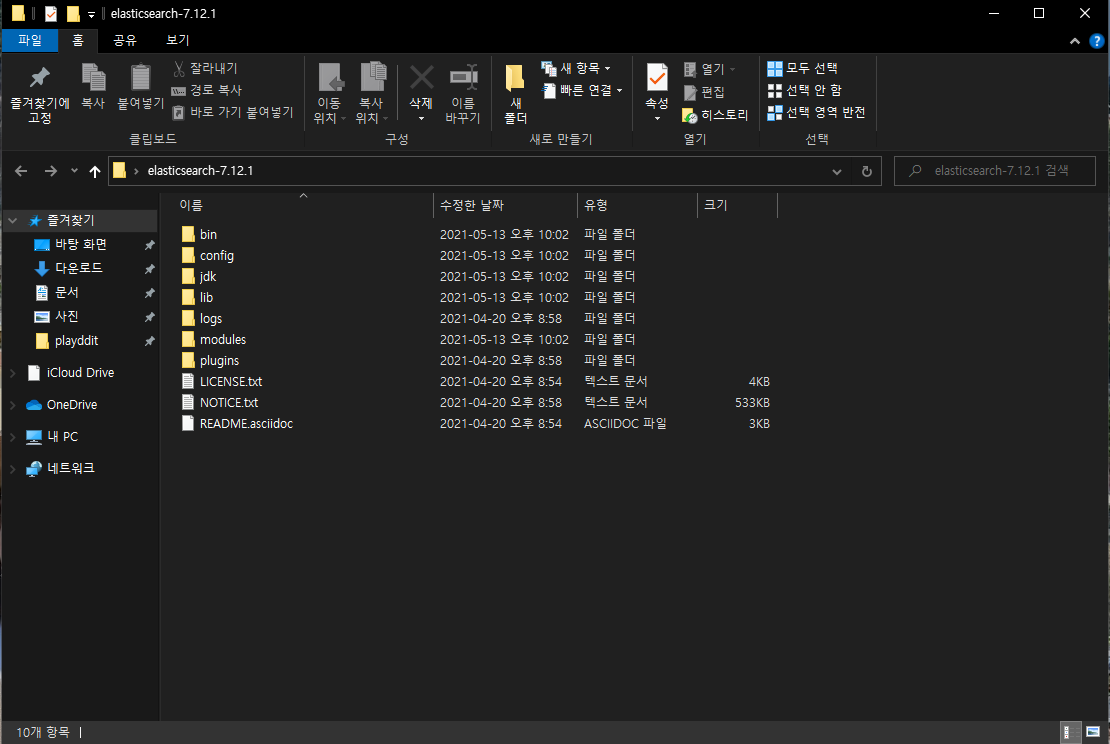Go back with the left arrow
Screen dimensions: 1110x744
click(x=21, y=171)
